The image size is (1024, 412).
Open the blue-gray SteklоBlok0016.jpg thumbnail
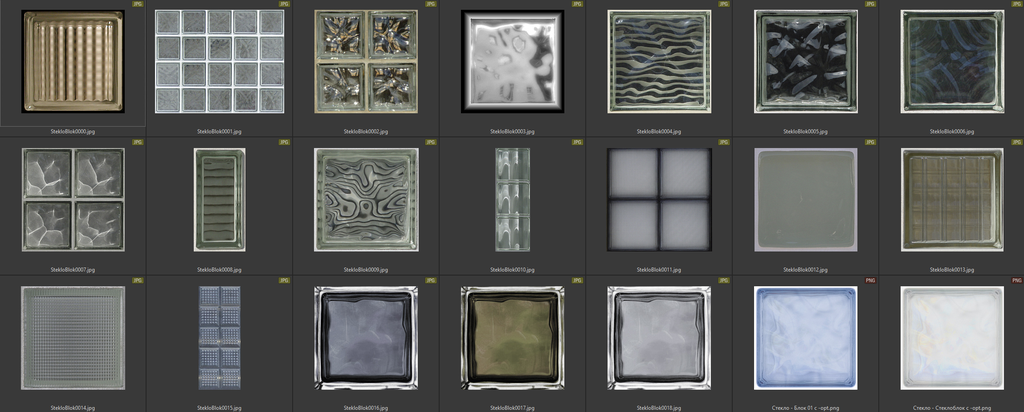coord(365,338)
